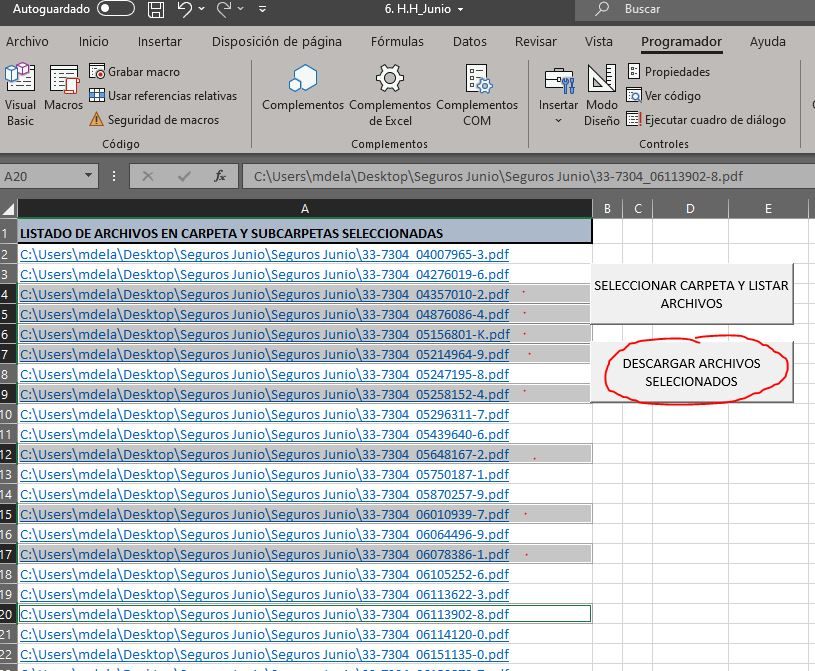Open the undo history dropdown arrow

(203, 10)
